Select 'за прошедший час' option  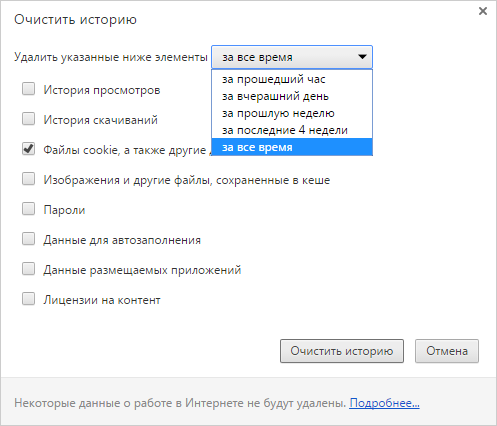pos(292,79)
